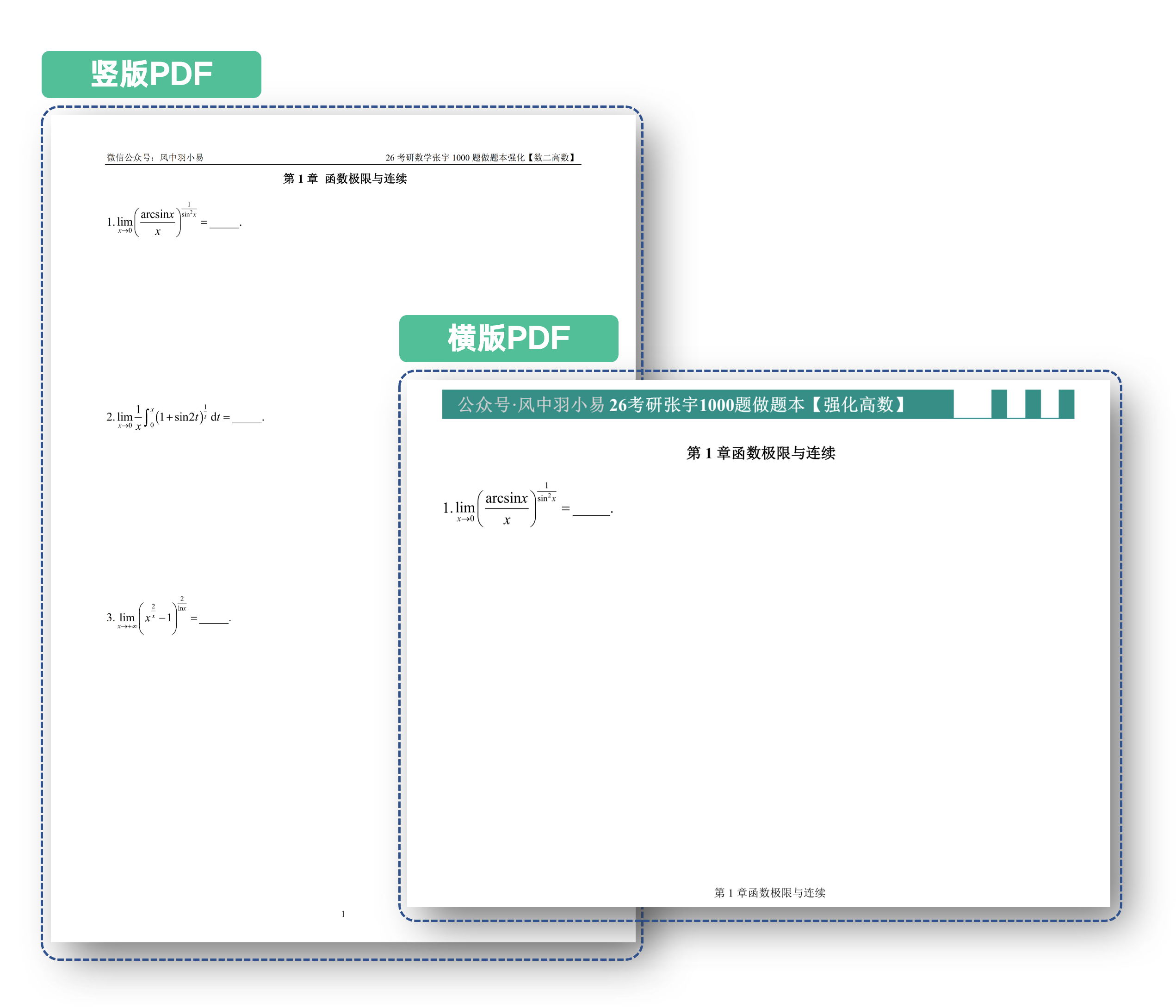Click the 竖版PDF green label

coord(151,74)
